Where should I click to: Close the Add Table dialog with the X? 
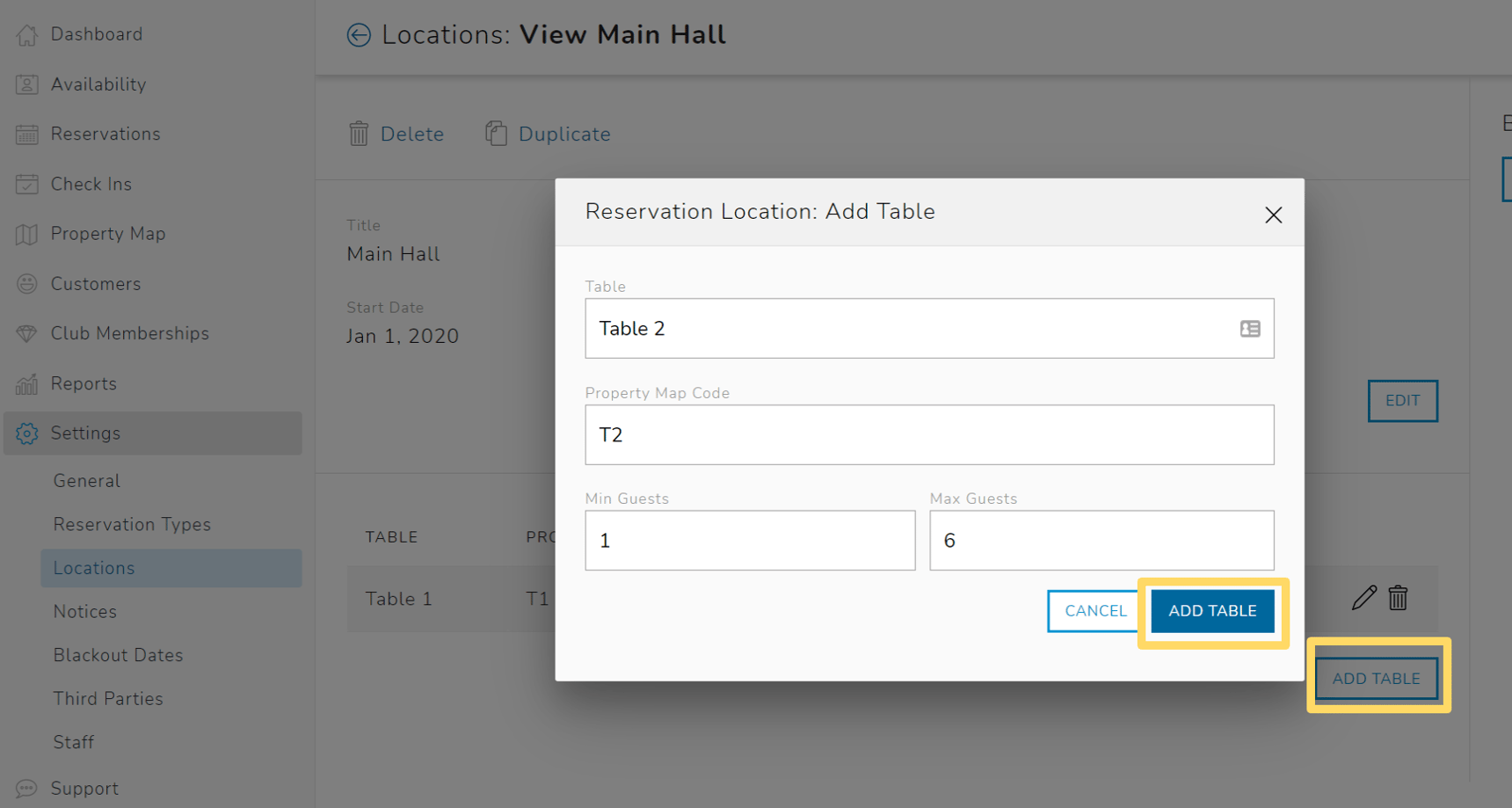[x=1273, y=214]
